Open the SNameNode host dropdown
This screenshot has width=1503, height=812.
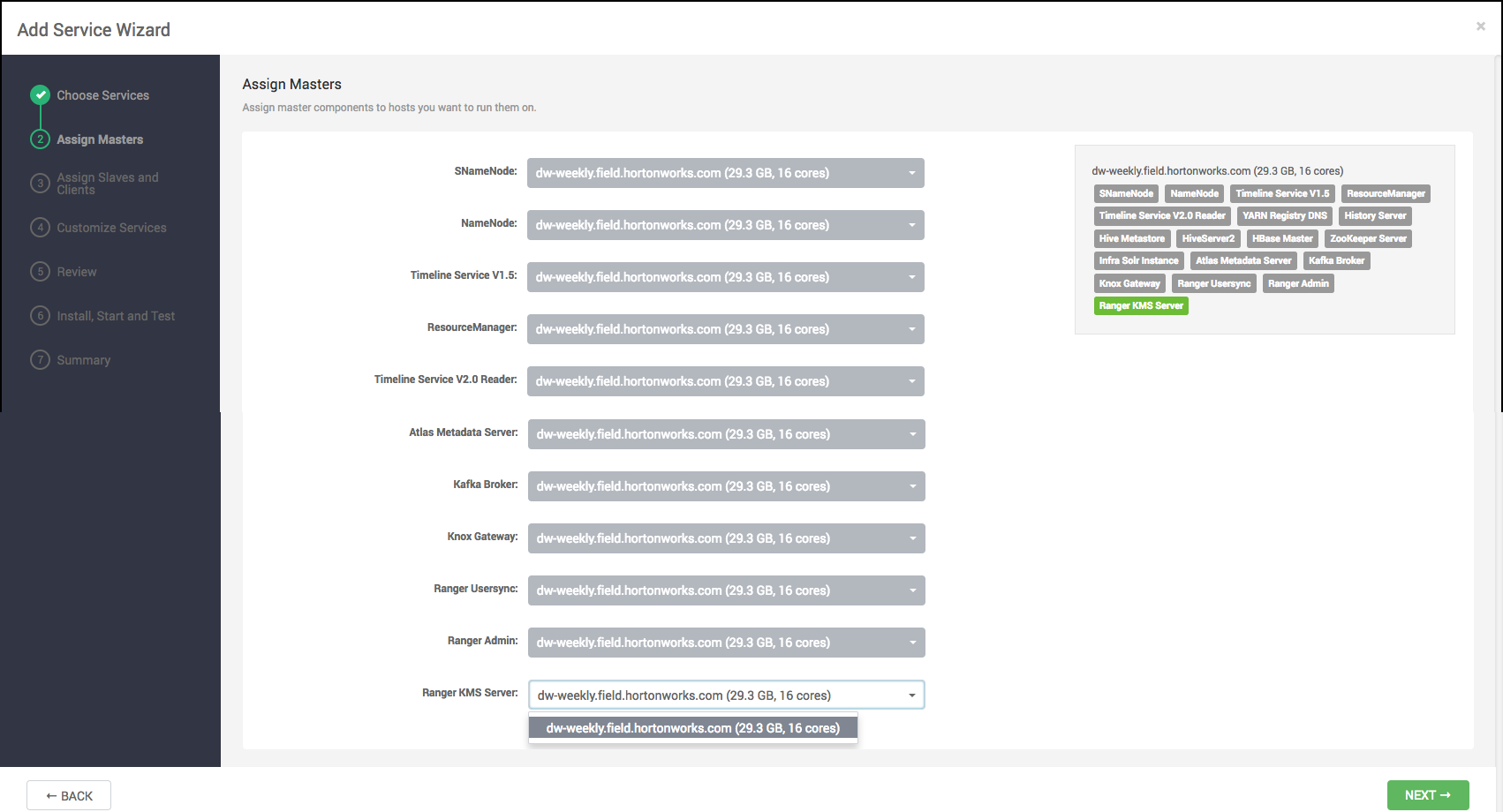coord(726,173)
